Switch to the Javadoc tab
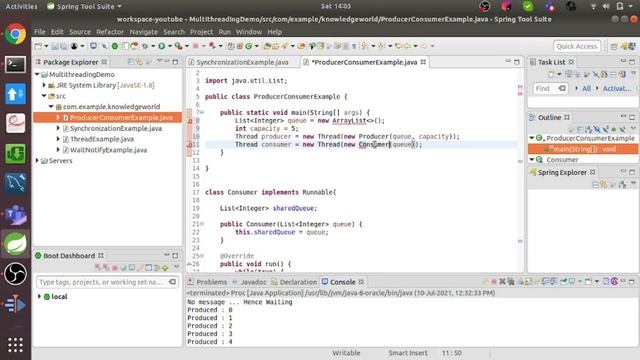 253,282
